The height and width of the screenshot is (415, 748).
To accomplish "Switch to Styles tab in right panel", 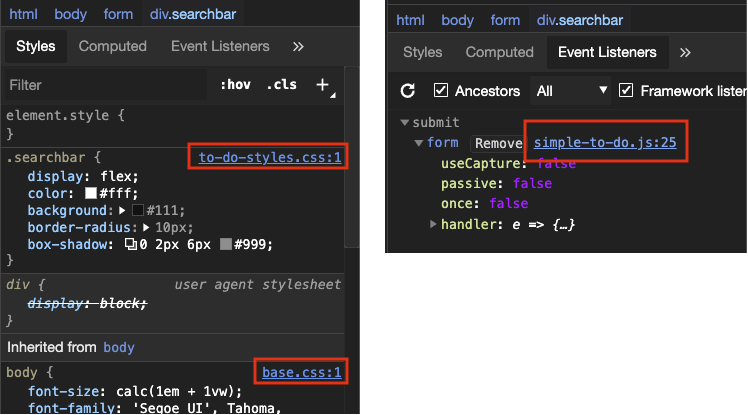I will [x=423, y=52].
